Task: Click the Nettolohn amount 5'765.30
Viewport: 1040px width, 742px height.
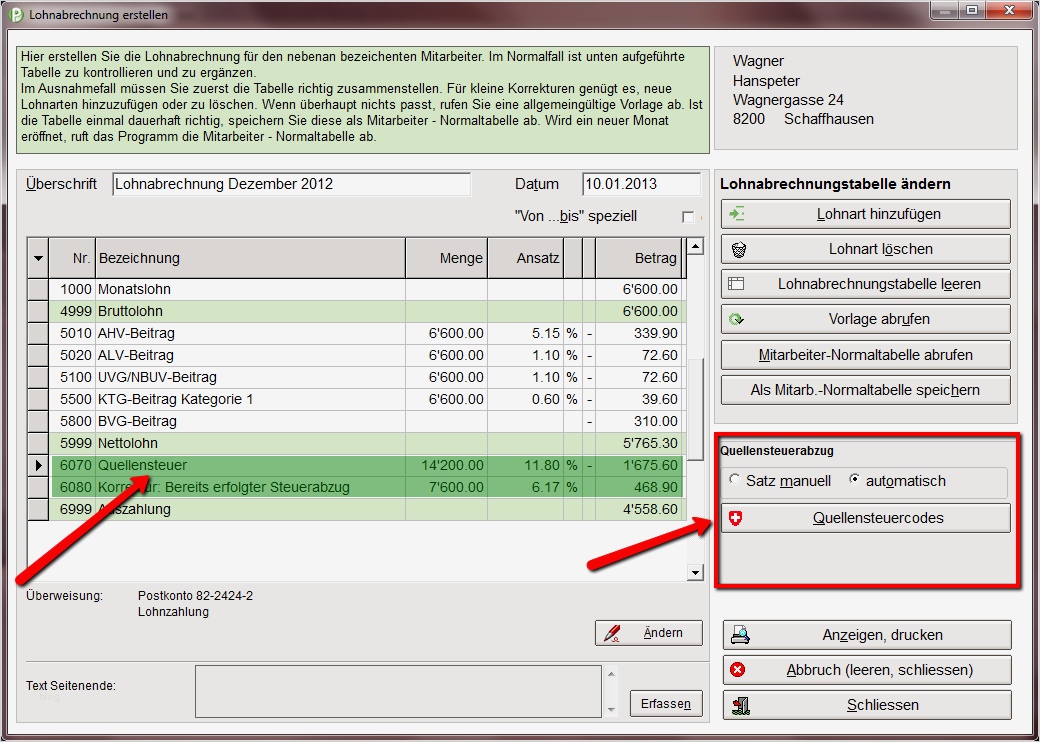Action: coord(651,443)
